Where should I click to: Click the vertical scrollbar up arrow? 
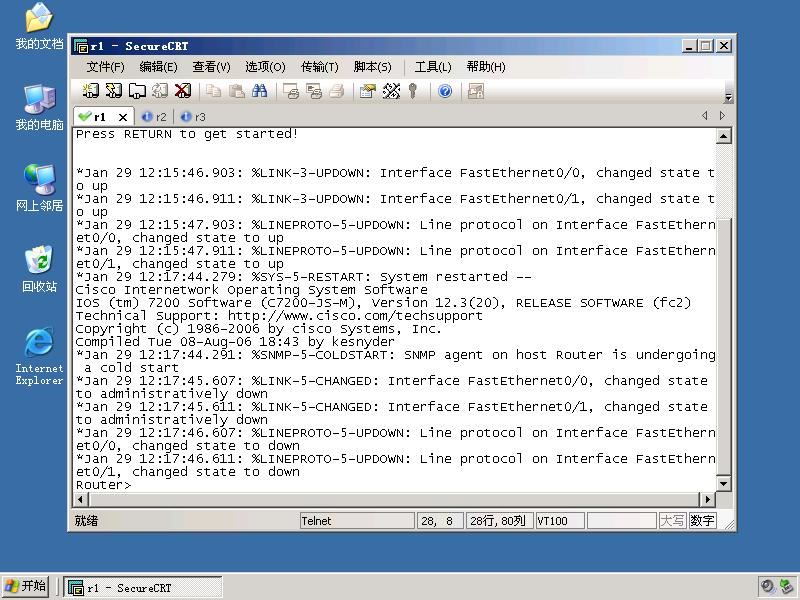[x=723, y=136]
